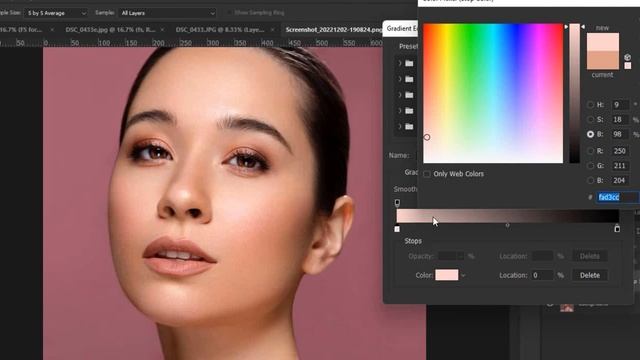Click the gradient preview bar
This screenshot has height=360, width=640.
tap(508, 216)
